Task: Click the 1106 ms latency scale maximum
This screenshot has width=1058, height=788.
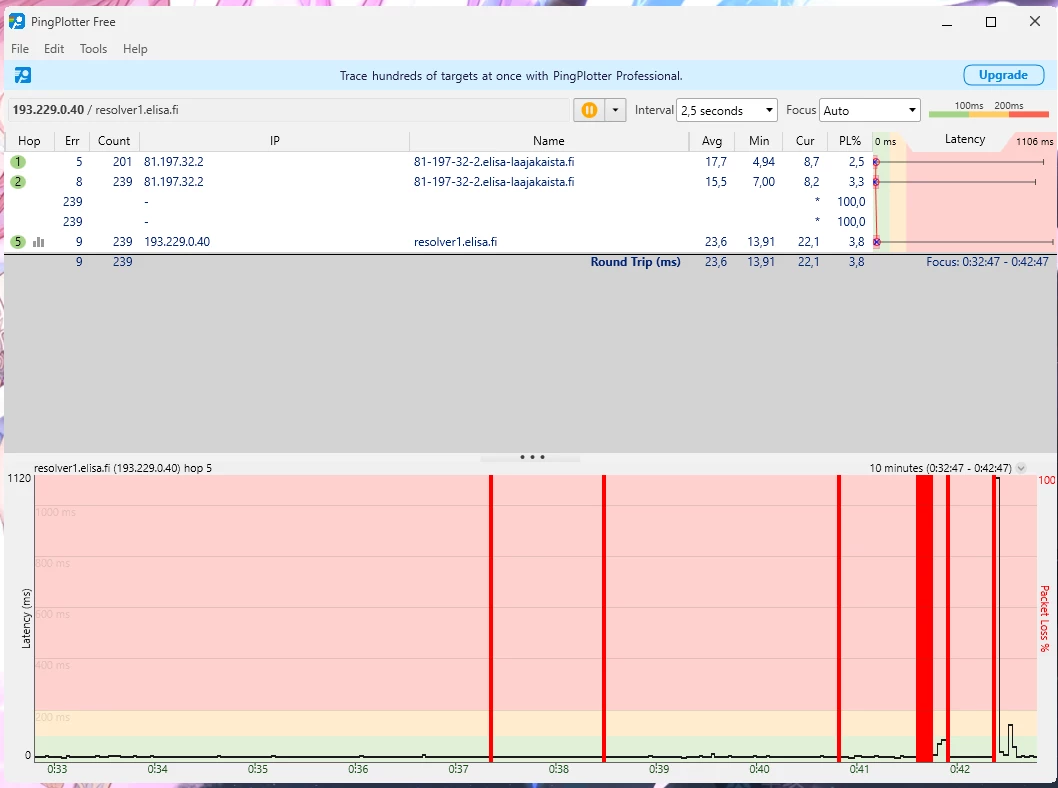Action: tap(1034, 142)
